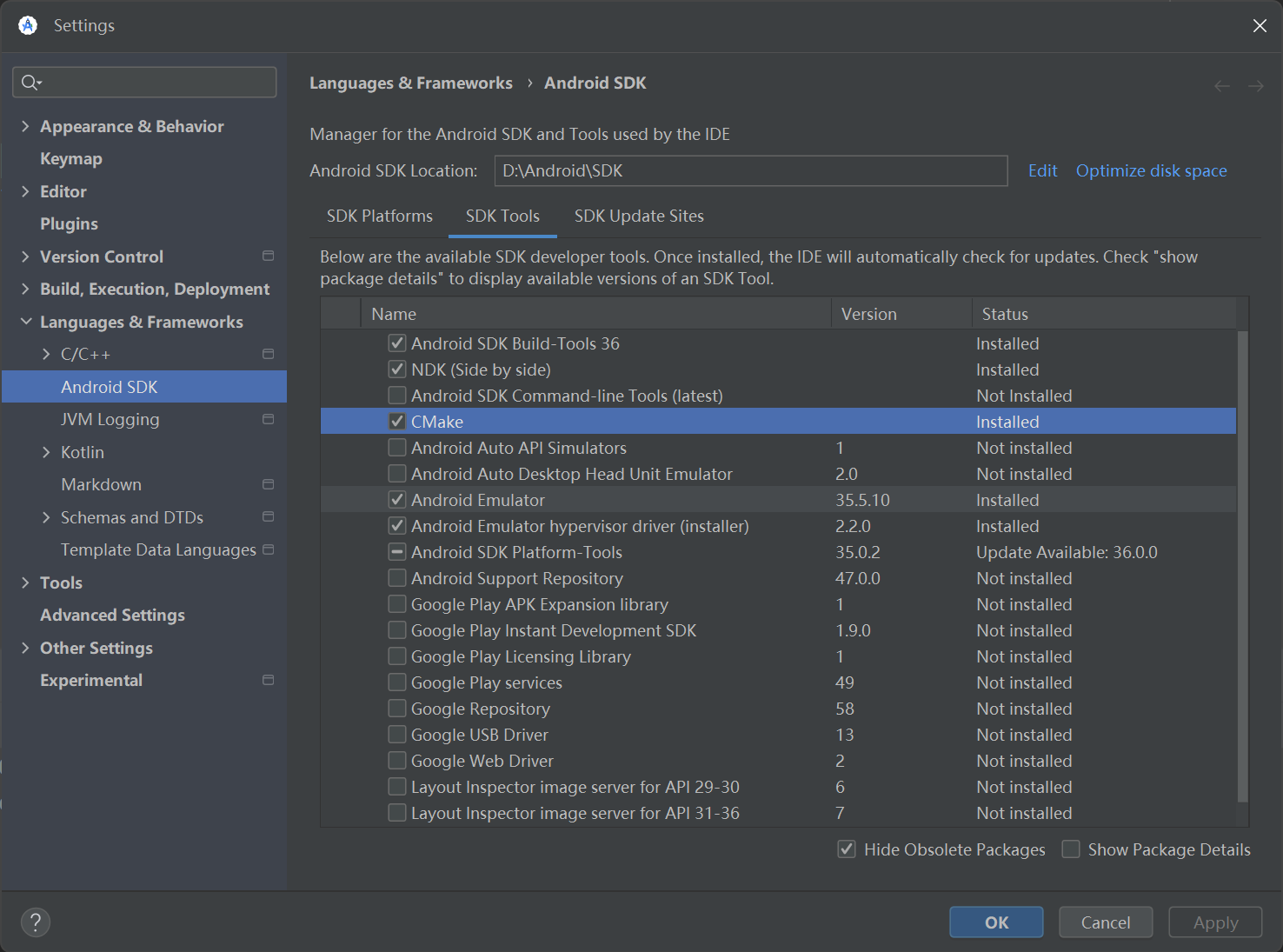Click the project-level icon beside C/C++
Image resolution: width=1283 pixels, height=952 pixels.
(268, 354)
